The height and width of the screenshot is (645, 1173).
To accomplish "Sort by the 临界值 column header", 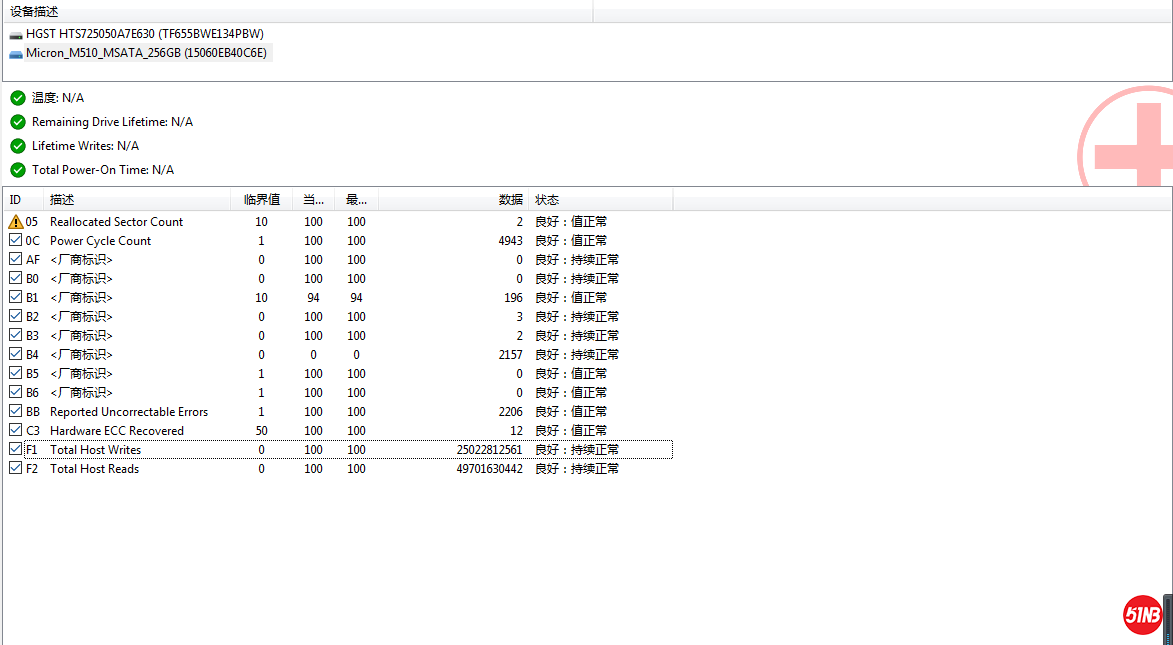I will click(x=262, y=200).
